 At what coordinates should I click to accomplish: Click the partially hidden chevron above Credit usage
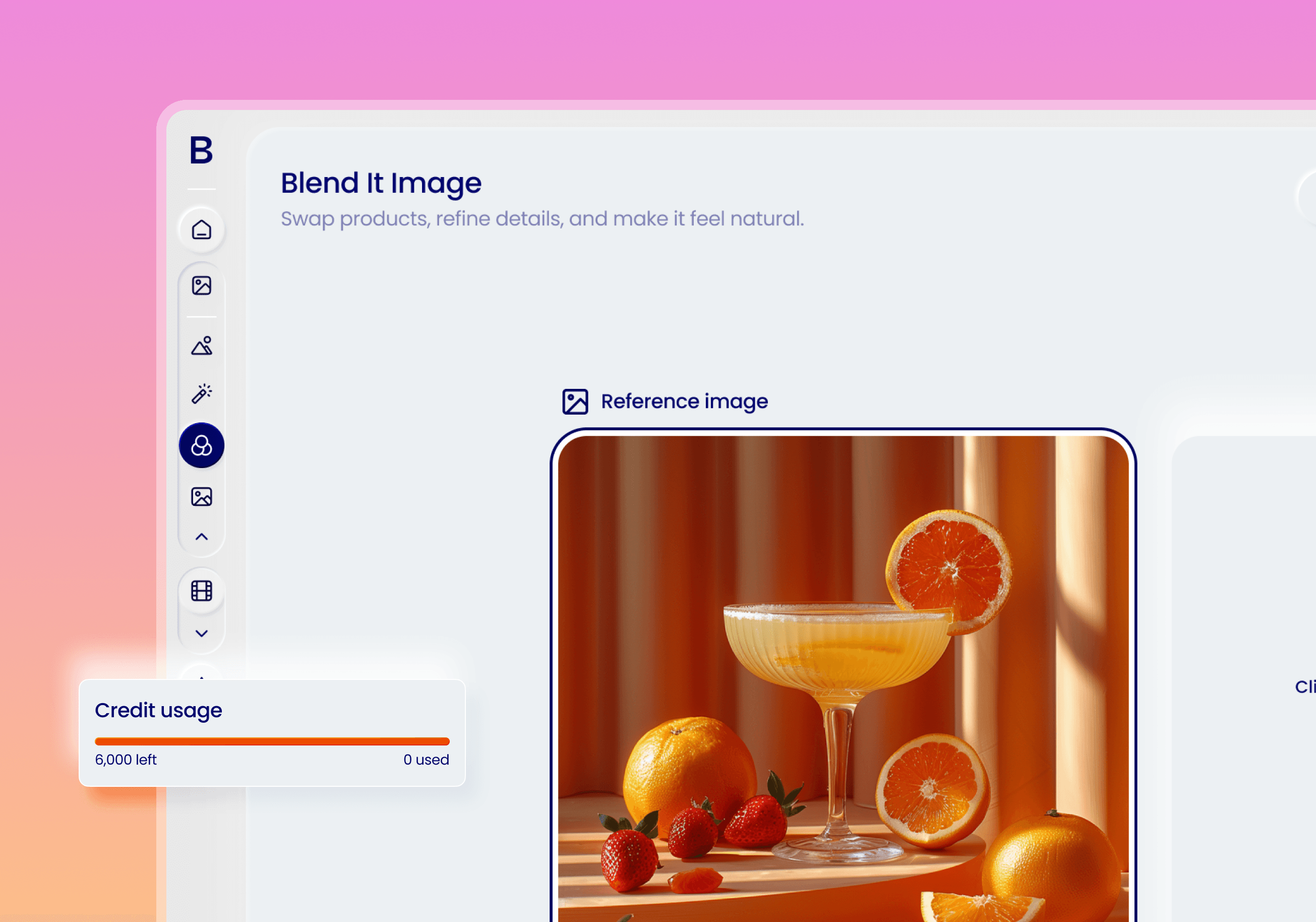201,675
